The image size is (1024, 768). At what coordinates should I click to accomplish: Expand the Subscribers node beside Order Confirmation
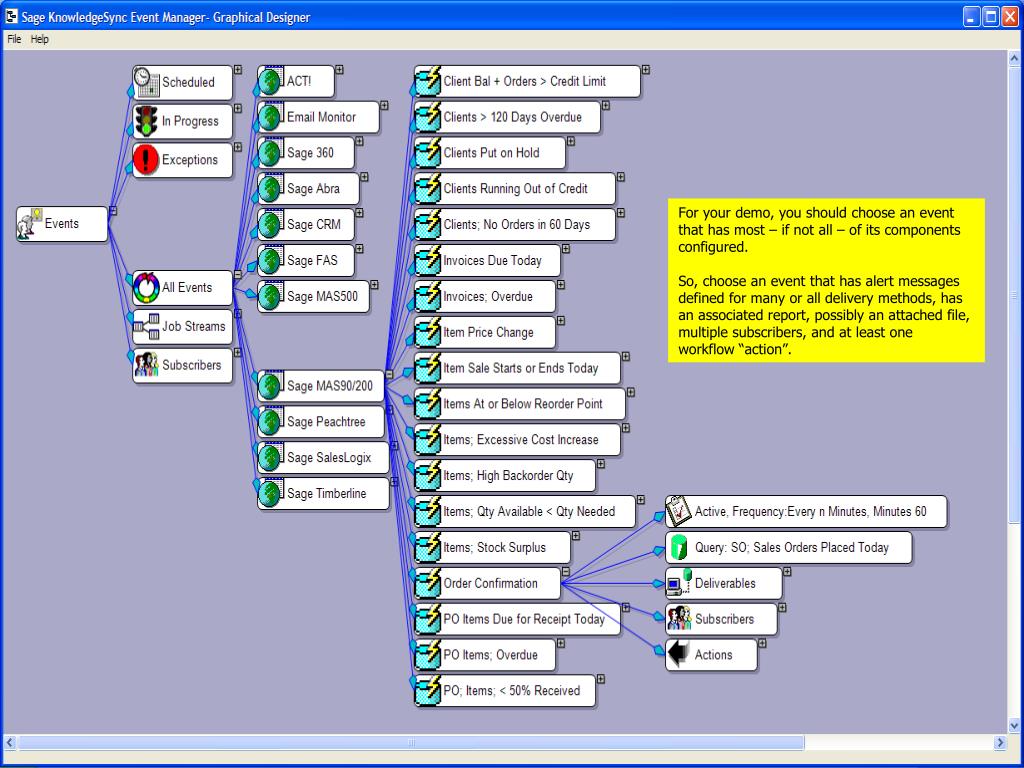click(782, 607)
